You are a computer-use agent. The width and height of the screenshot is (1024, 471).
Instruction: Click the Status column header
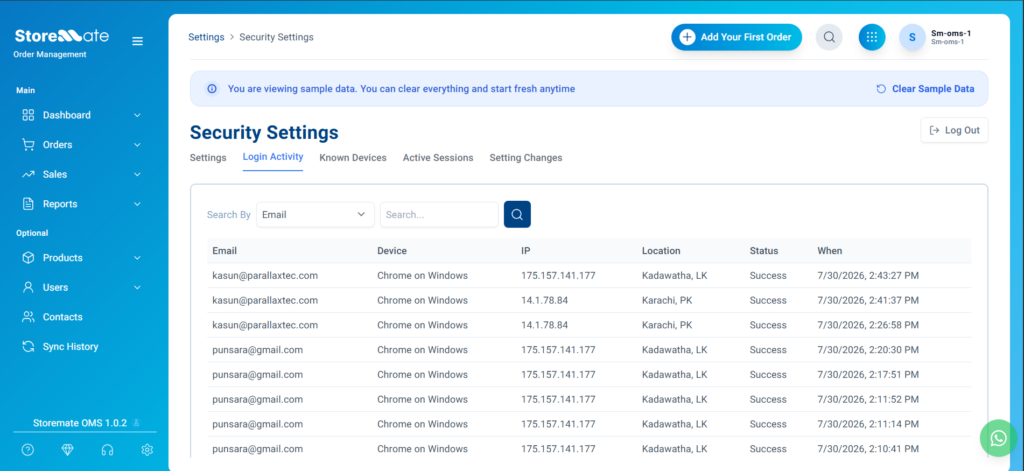[x=764, y=251]
